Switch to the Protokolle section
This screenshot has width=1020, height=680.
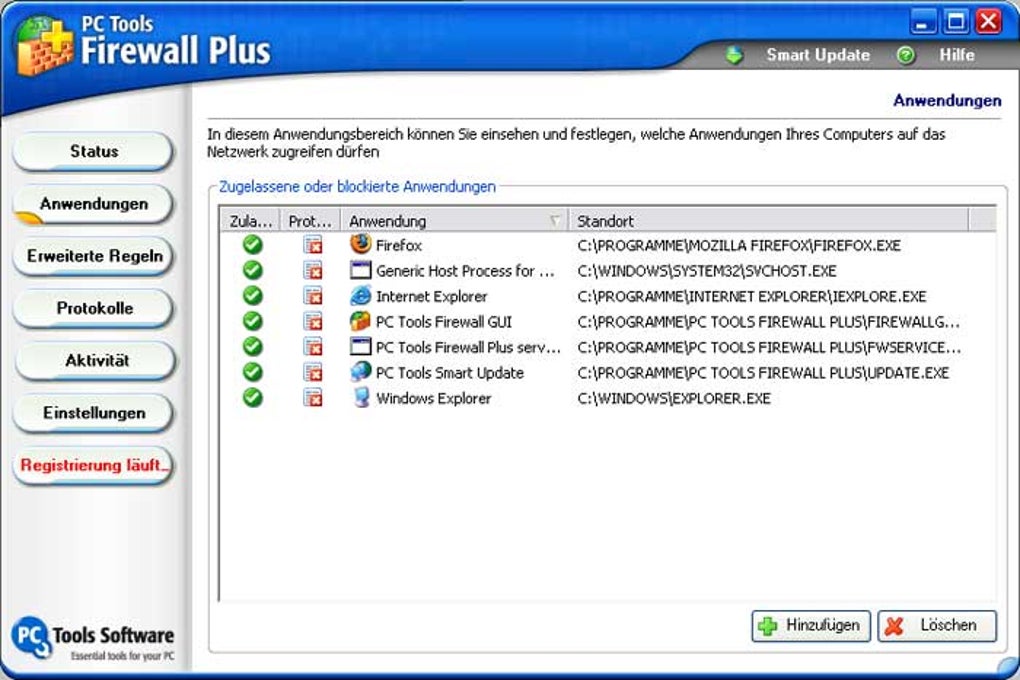point(94,308)
